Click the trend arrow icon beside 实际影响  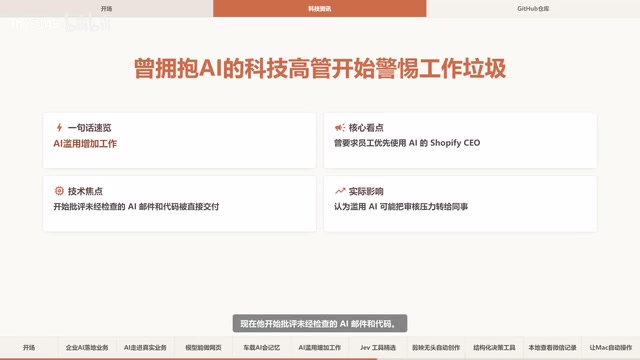[340, 191]
